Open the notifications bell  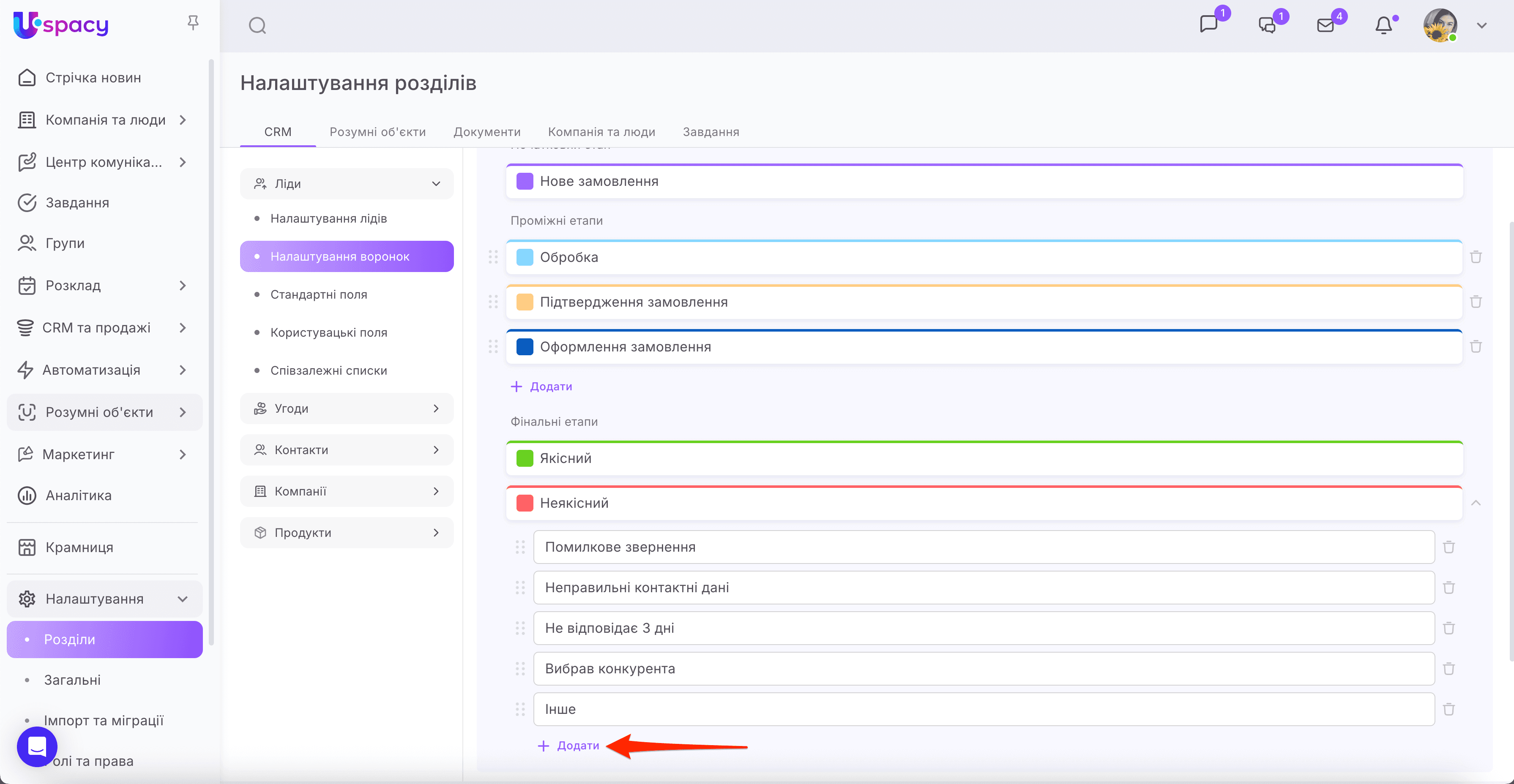point(1383,26)
